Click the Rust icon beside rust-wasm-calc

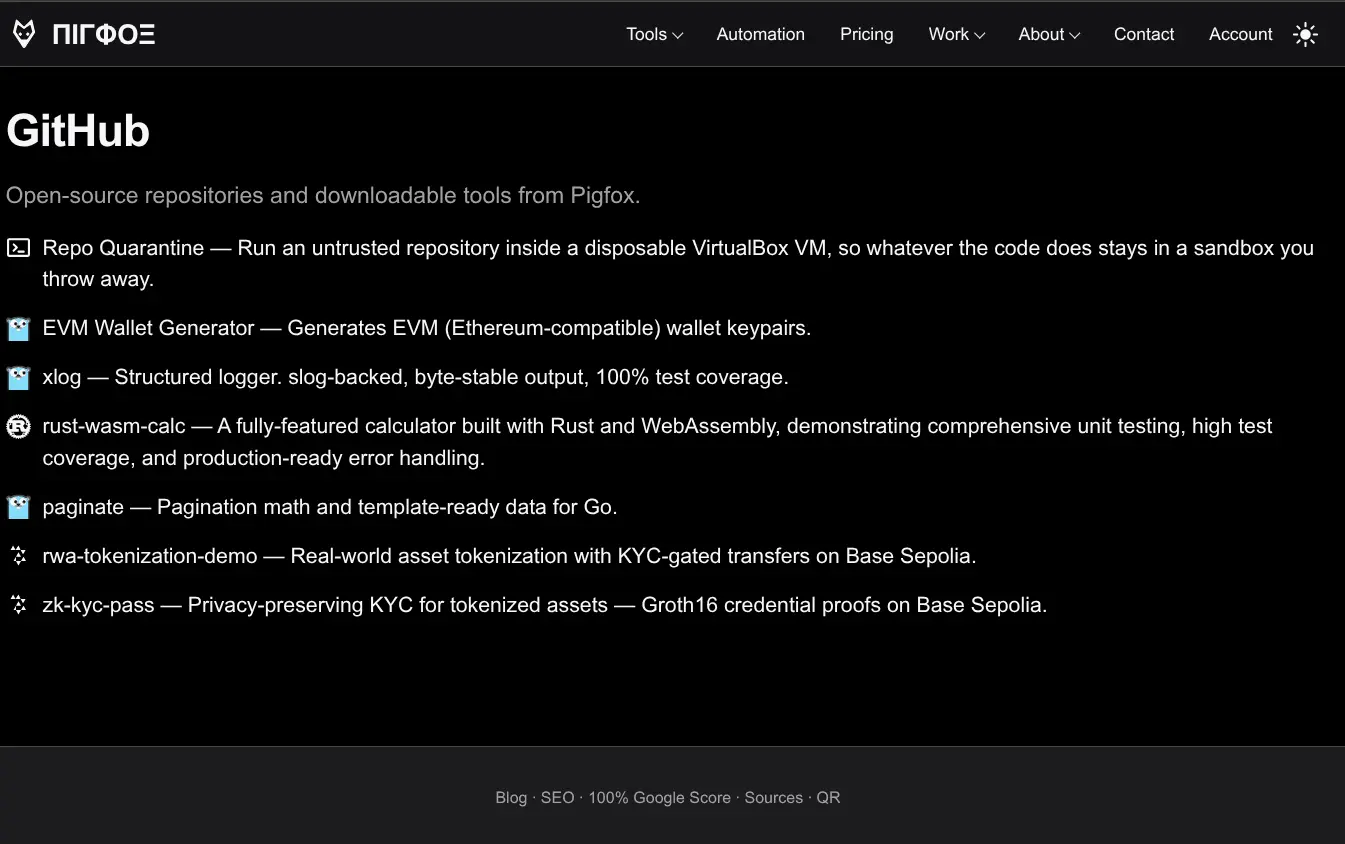coord(18,427)
